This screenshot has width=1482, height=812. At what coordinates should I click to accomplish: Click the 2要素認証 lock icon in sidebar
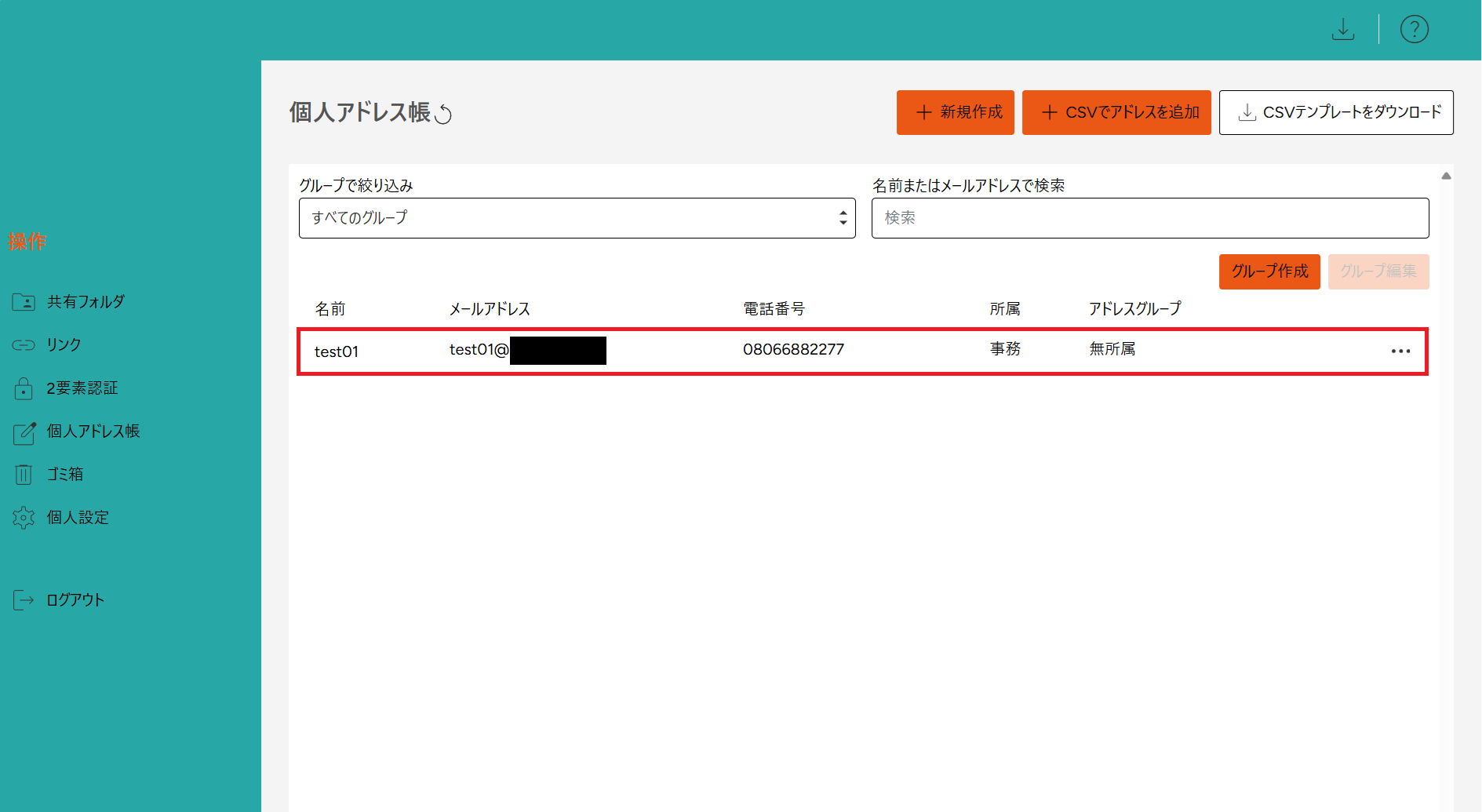click(x=24, y=388)
